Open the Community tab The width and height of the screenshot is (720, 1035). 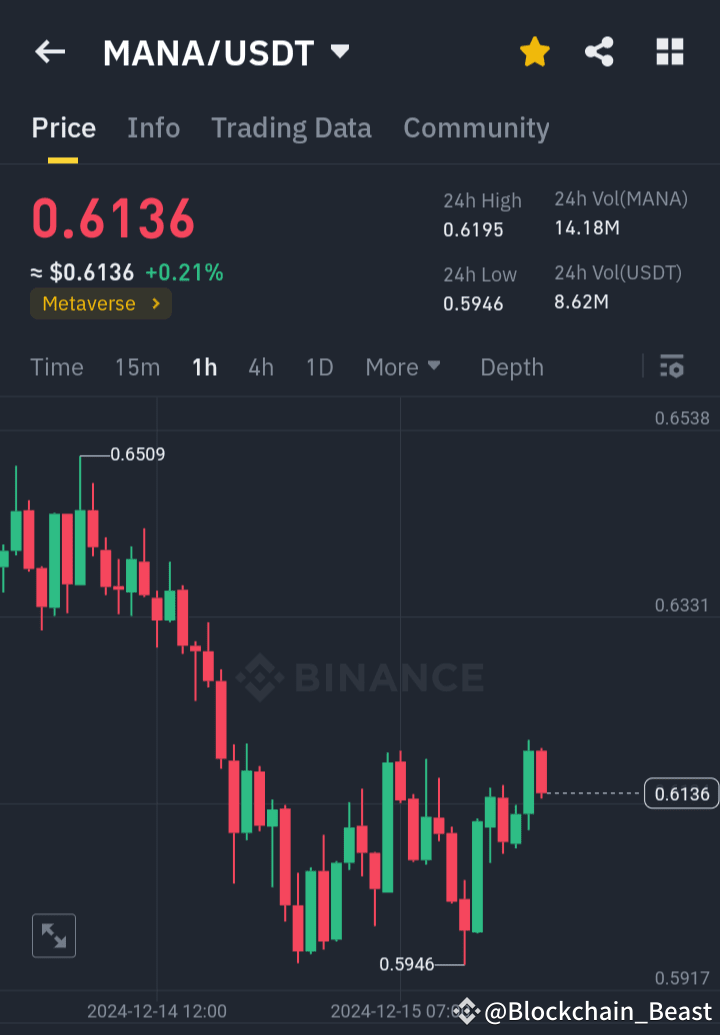[x=476, y=128]
